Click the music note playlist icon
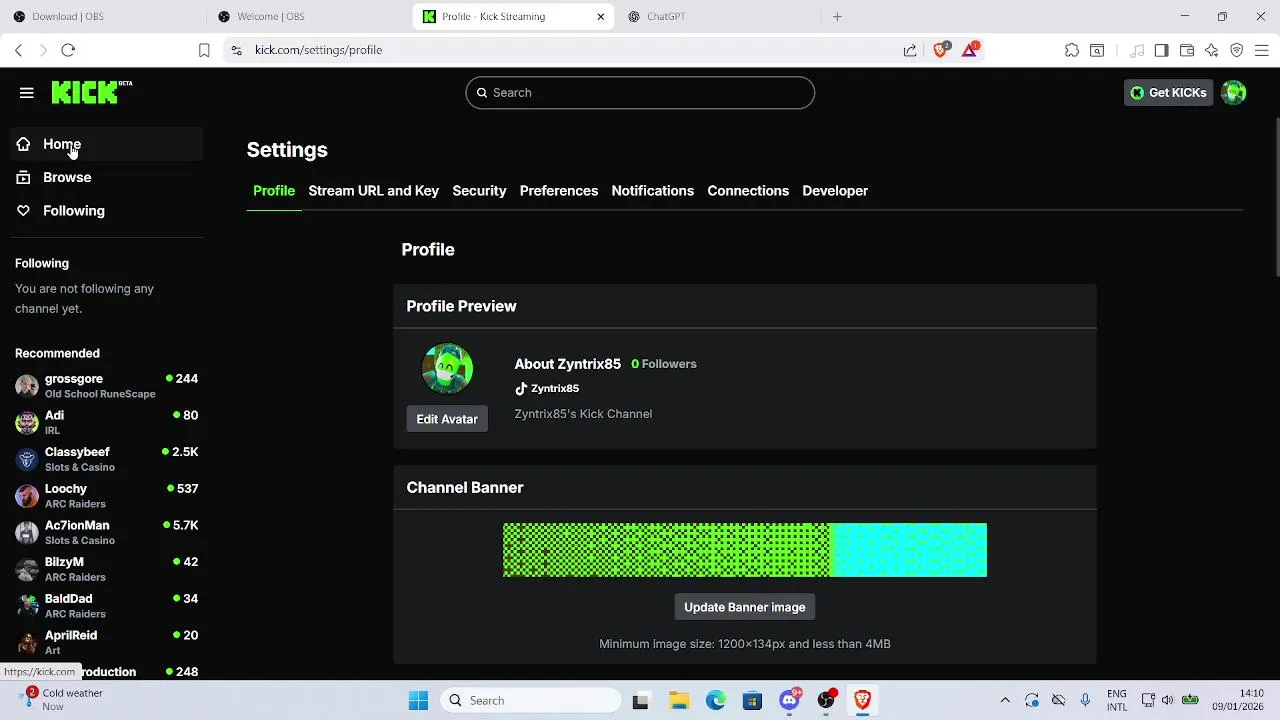 tap(1137, 50)
